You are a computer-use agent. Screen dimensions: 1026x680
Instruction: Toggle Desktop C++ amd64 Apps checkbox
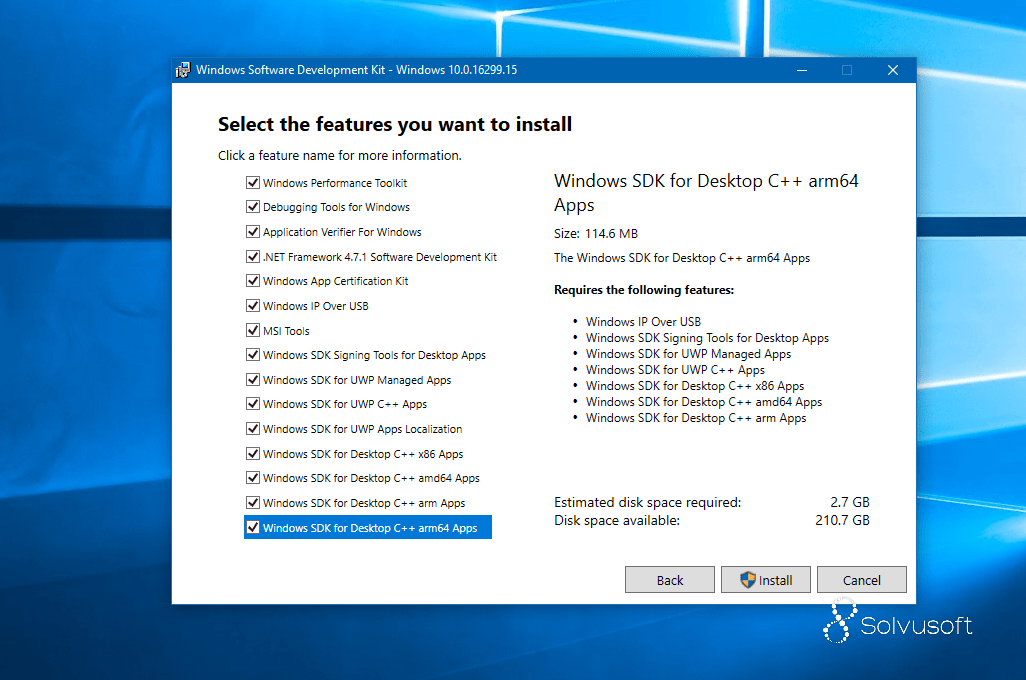pos(253,478)
